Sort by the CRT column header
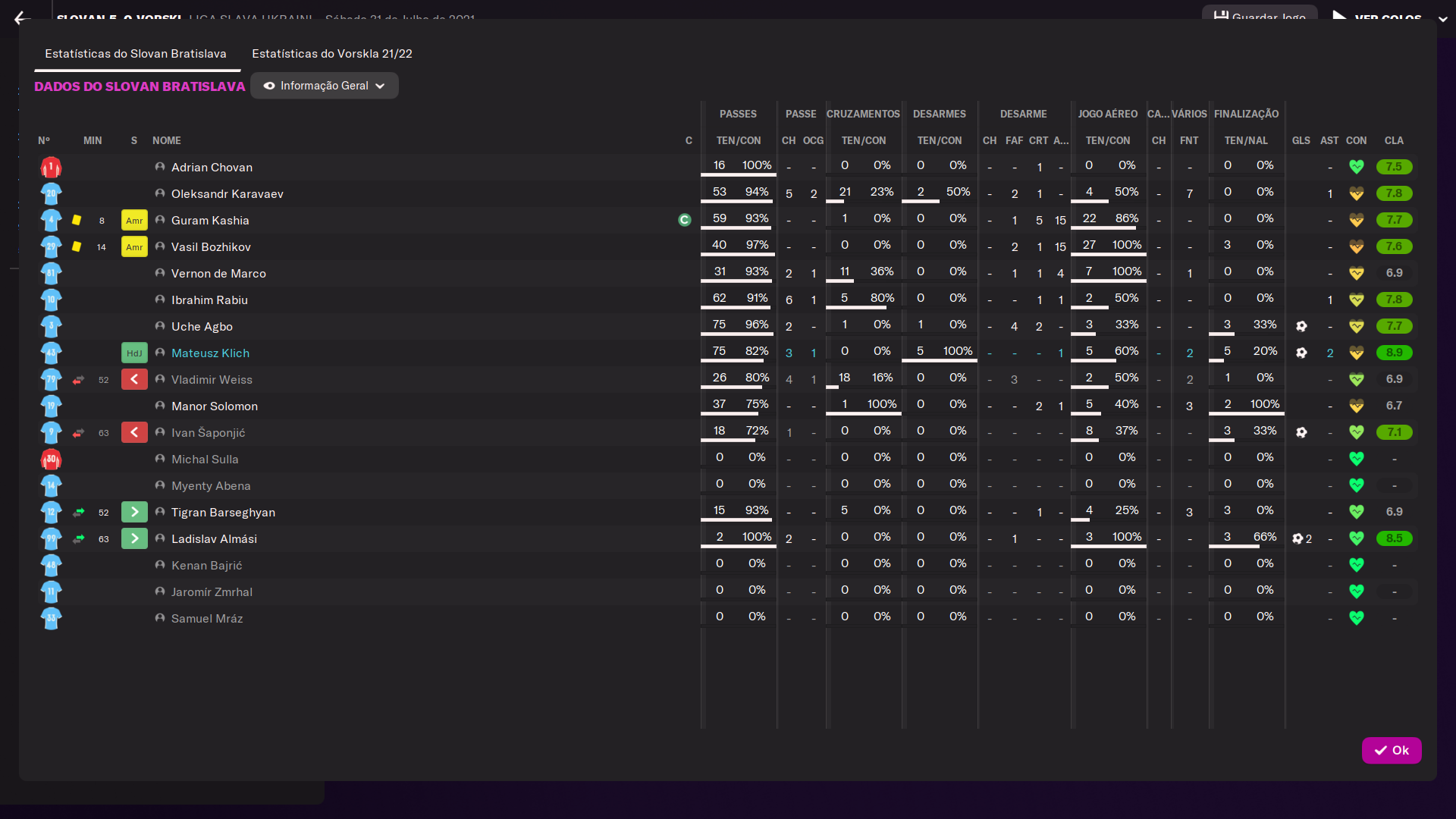 (x=1039, y=141)
